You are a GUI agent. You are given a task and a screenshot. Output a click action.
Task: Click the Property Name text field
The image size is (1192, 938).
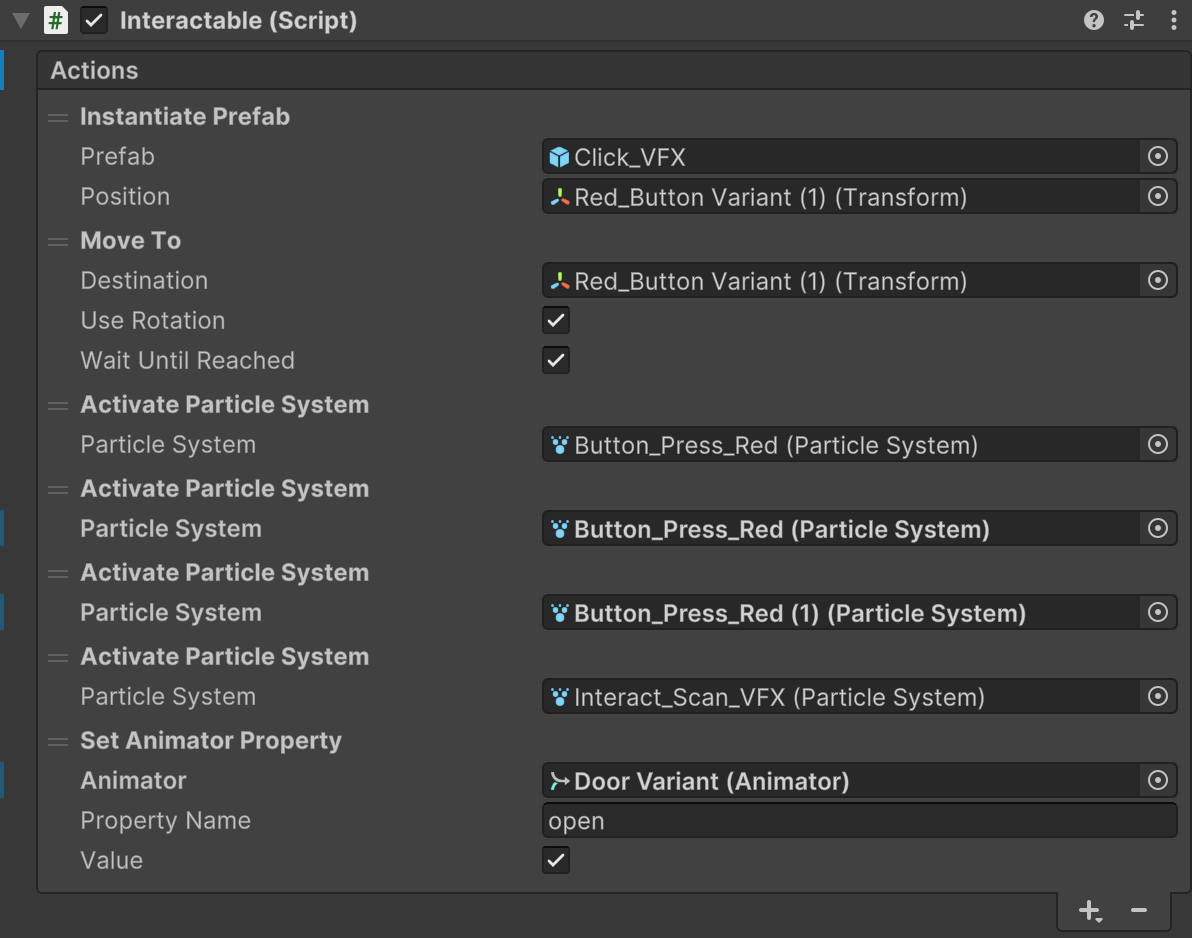[858, 821]
